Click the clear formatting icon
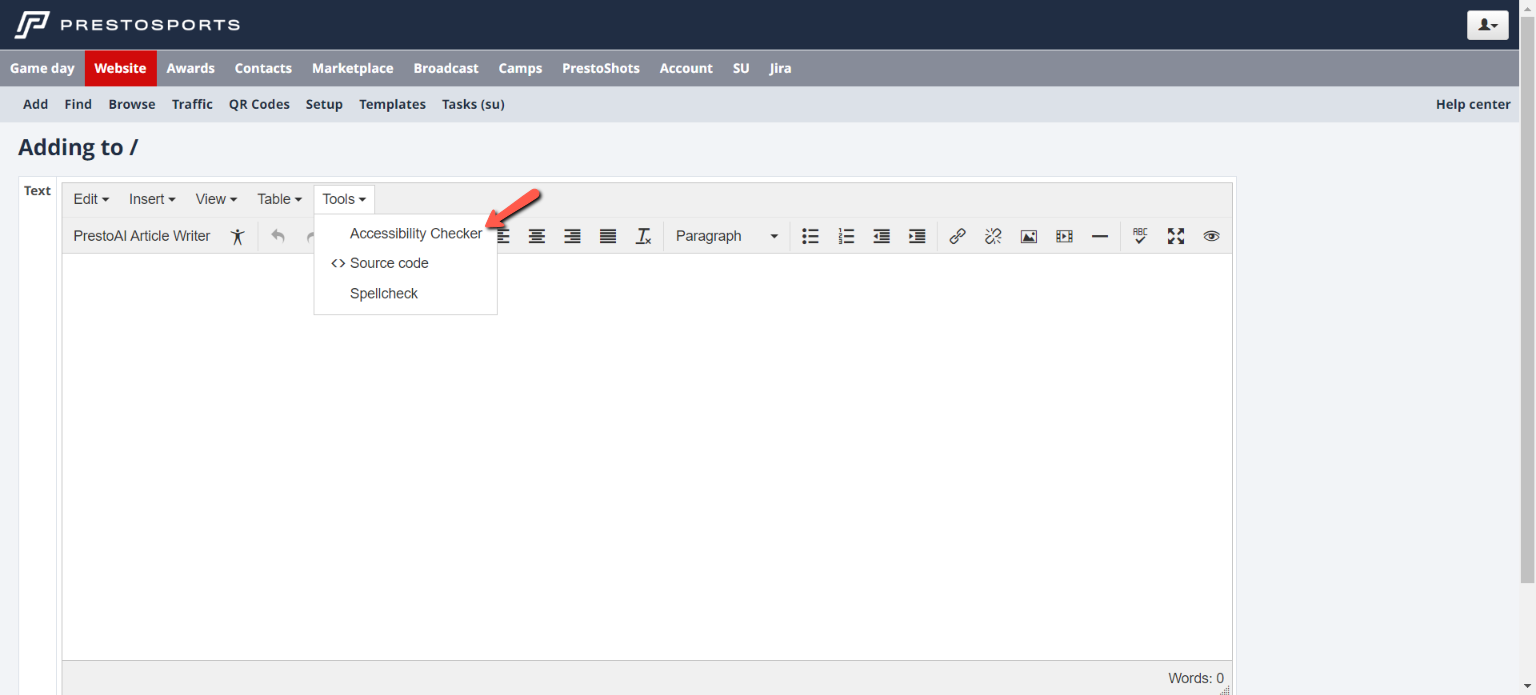 644,237
